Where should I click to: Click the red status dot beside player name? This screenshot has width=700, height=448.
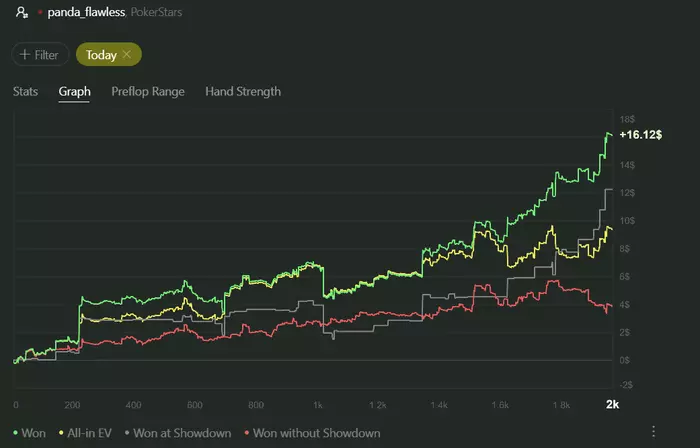39,14
